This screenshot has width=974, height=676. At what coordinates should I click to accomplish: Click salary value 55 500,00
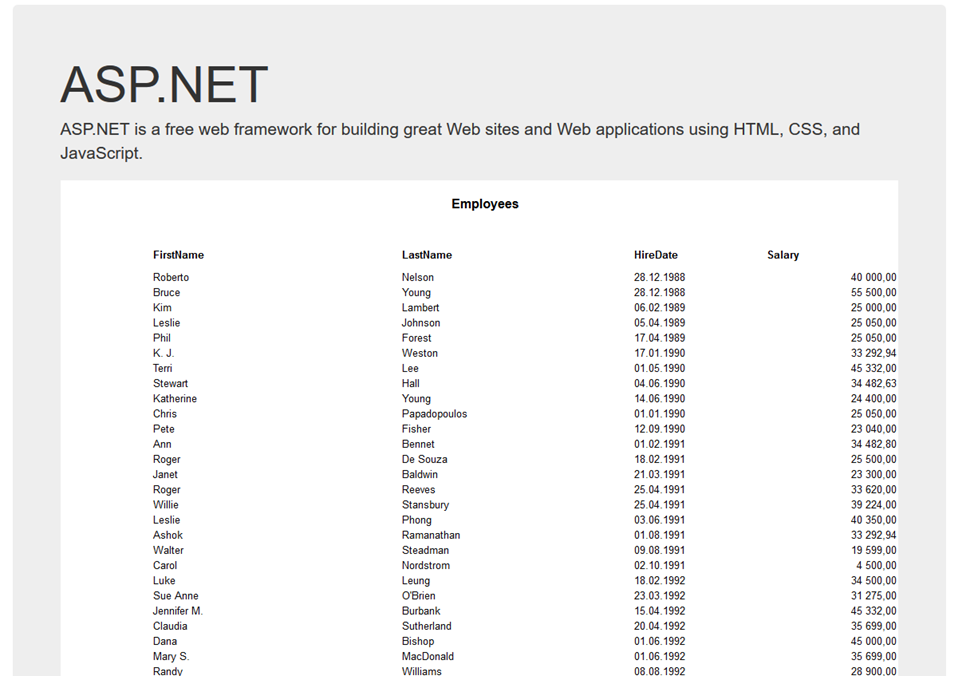pos(873,292)
